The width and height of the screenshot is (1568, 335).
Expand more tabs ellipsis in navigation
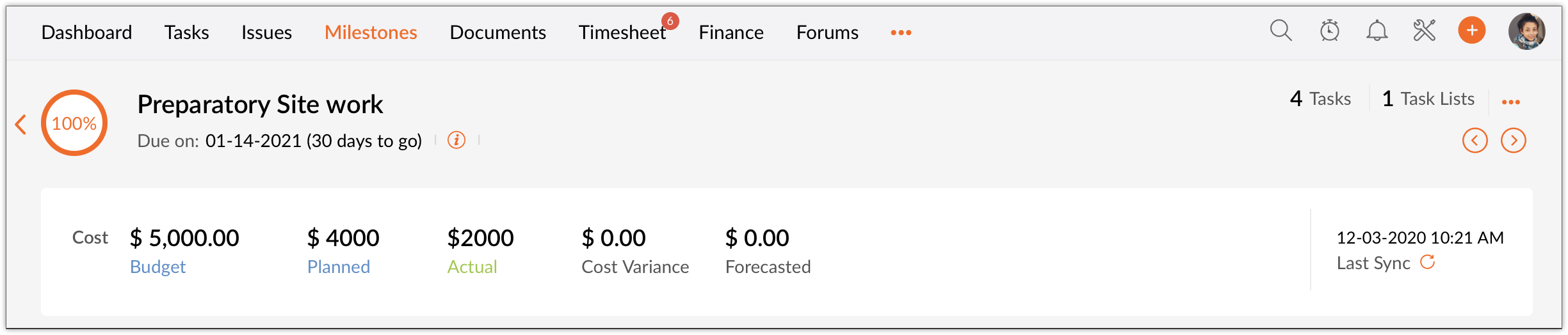tap(901, 33)
